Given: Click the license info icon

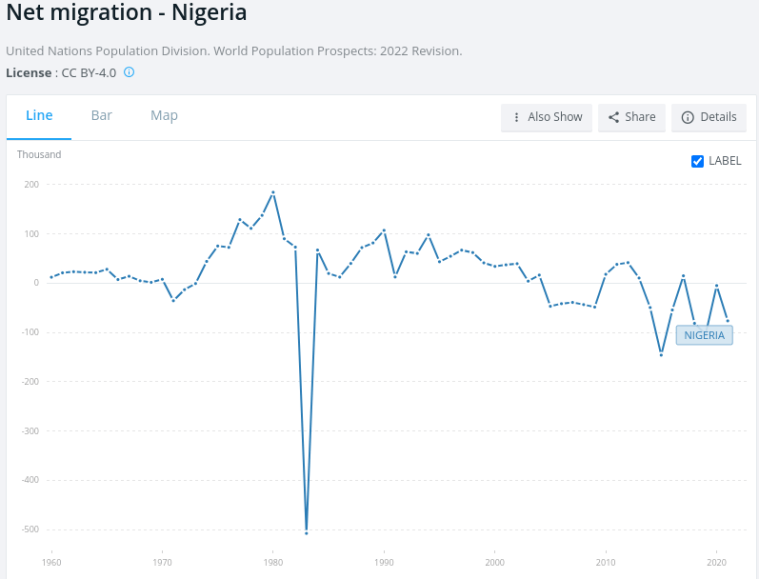Looking at the screenshot, I should 129,72.
